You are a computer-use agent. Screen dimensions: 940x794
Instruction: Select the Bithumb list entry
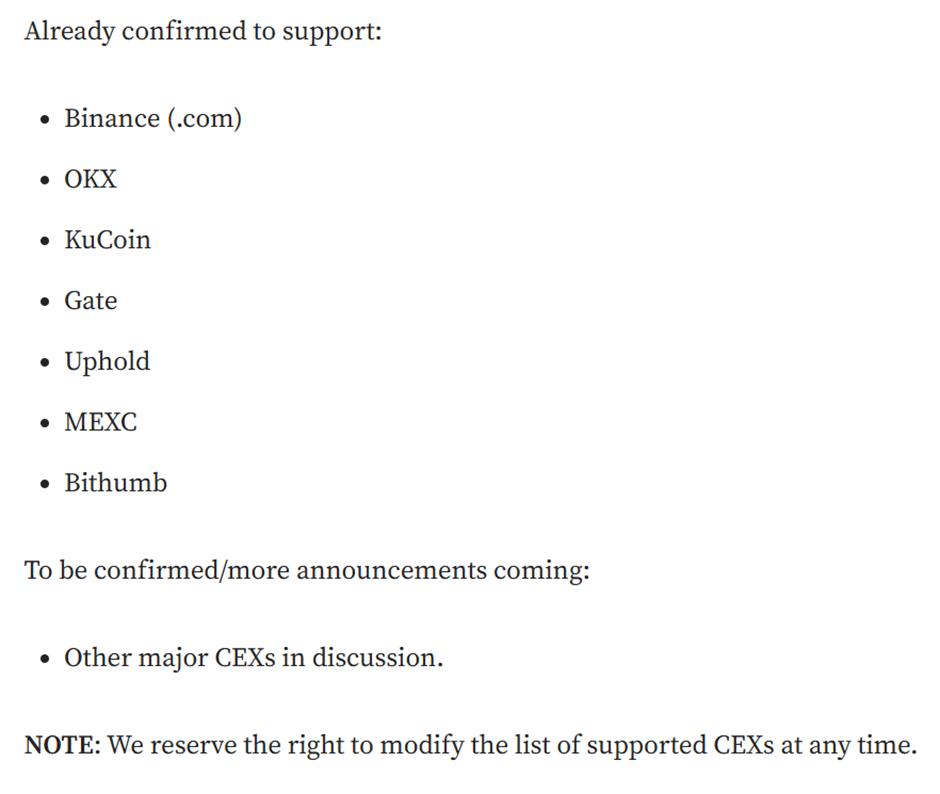tap(116, 483)
